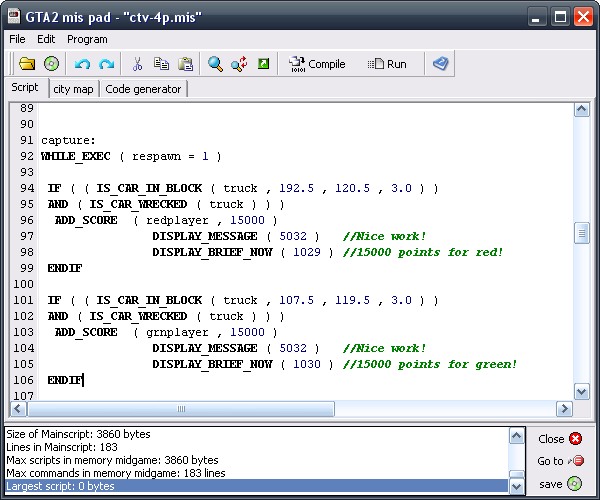Click ENDIF on line 106

click(x=65, y=380)
